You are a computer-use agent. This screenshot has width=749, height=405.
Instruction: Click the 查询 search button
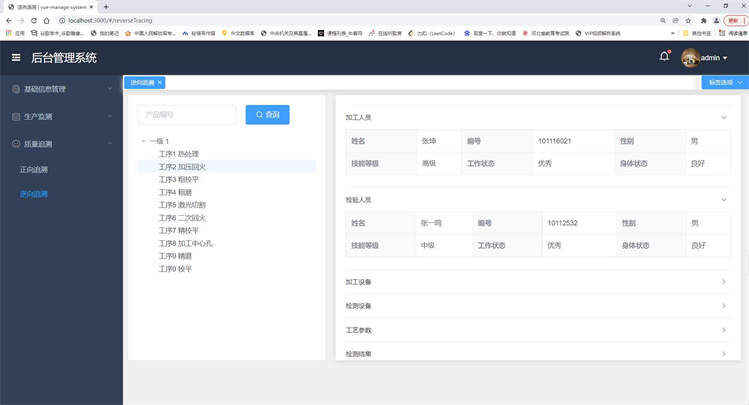pyautogui.click(x=267, y=115)
